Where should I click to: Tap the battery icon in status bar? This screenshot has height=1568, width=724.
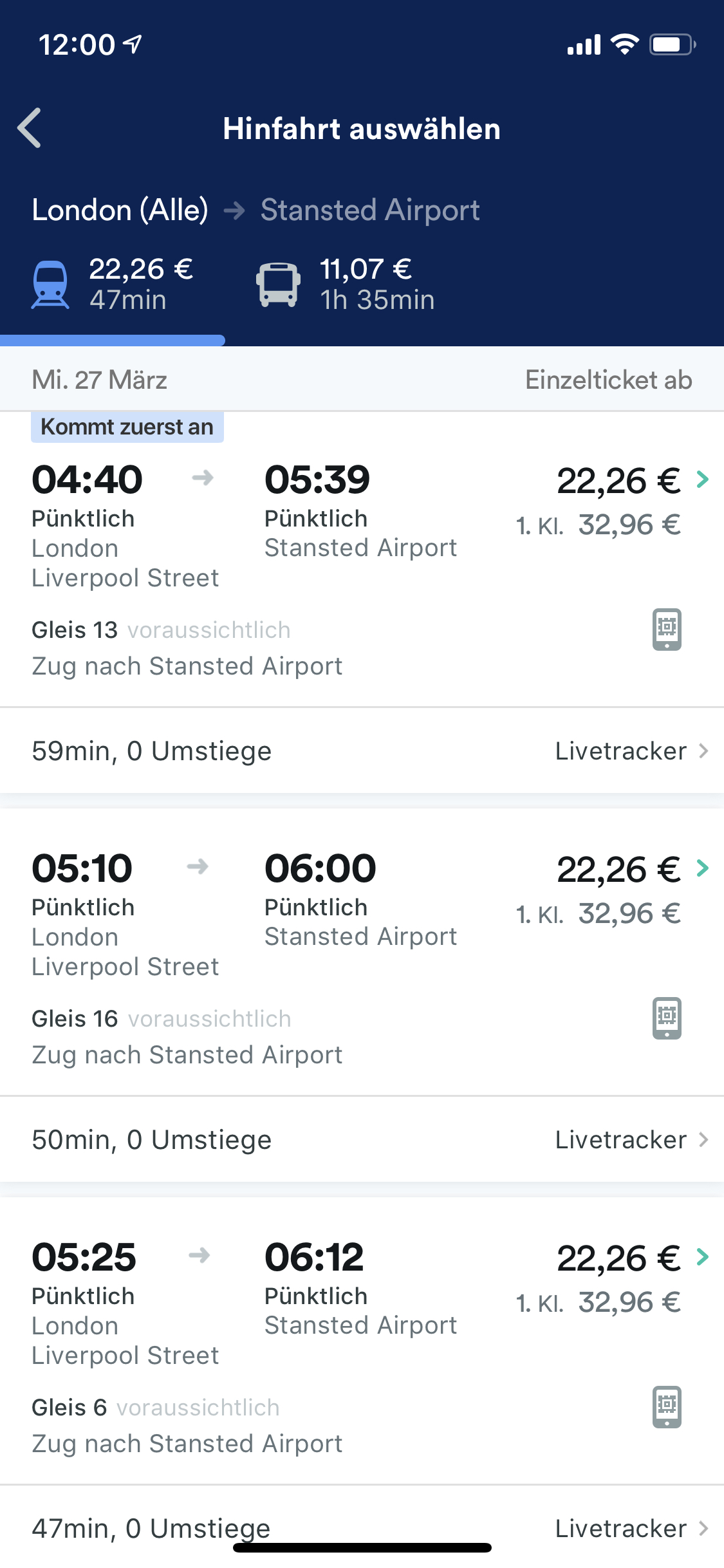coord(672,44)
